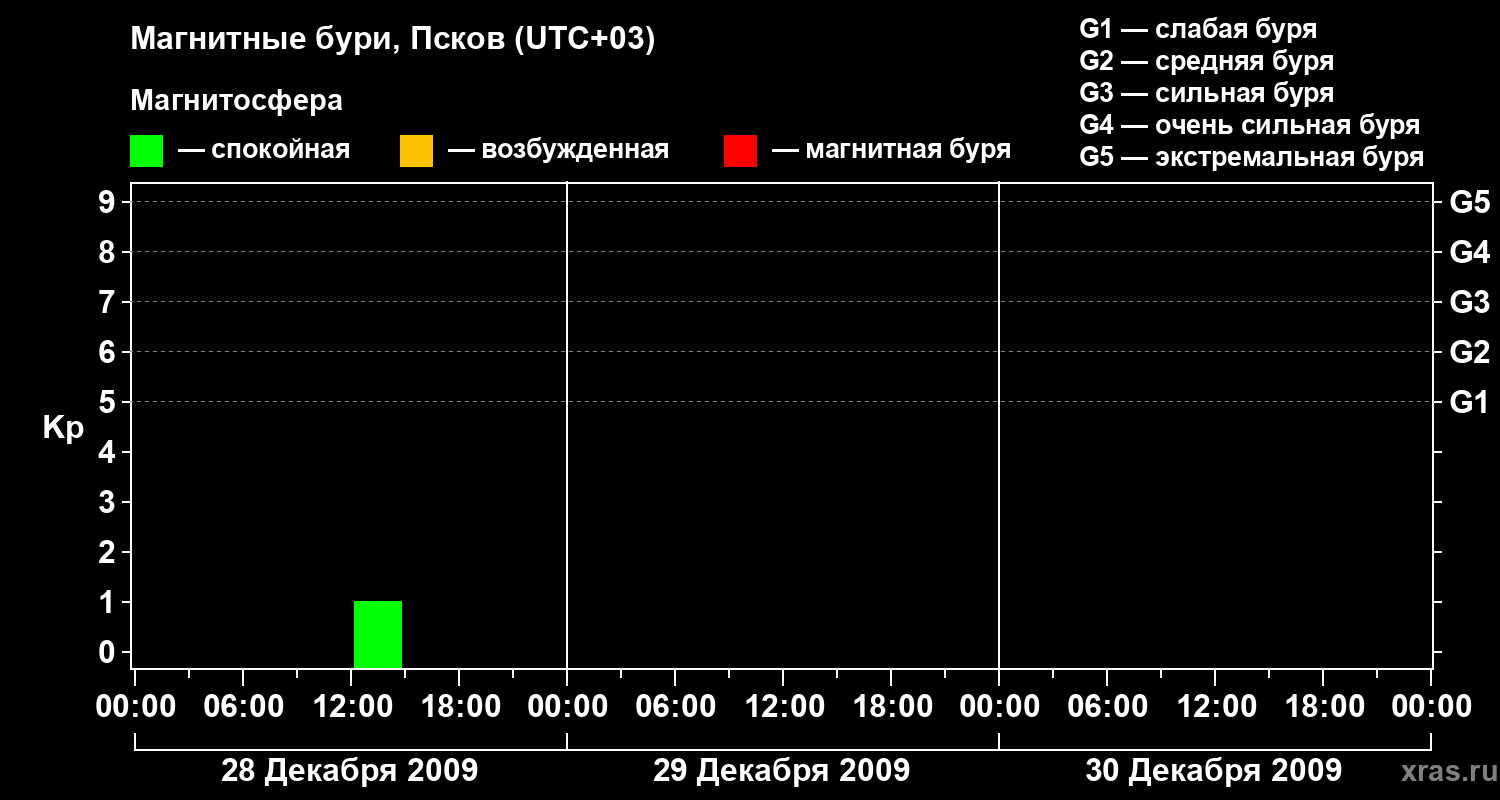Click the 'G2 — средняя буря' legend line
The height and width of the screenshot is (800, 1500).
(1206, 61)
